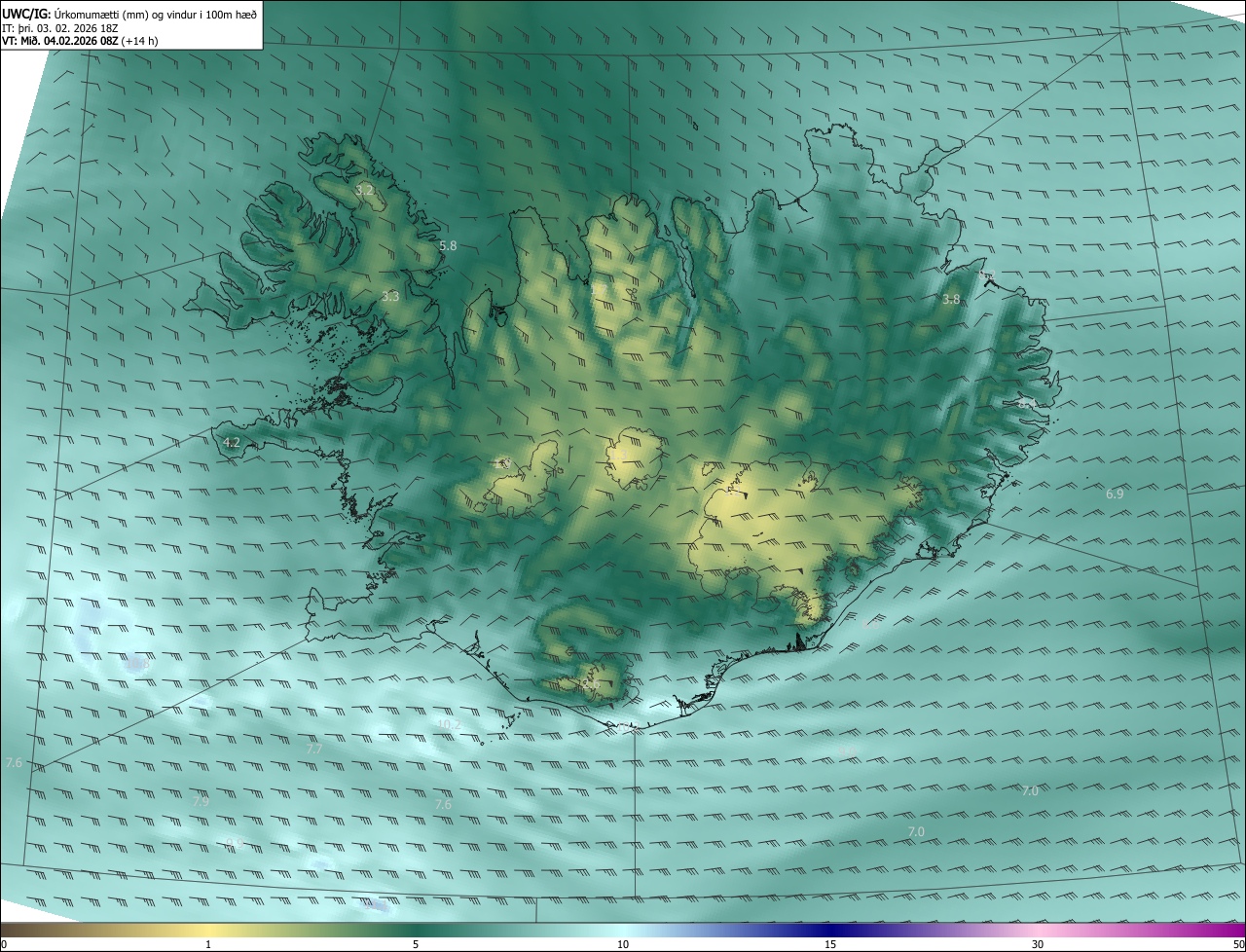1246x952 pixels.
Task: Click the '5.8' precipitation value label
Action: pyautogui.click(x=448, y=246)
